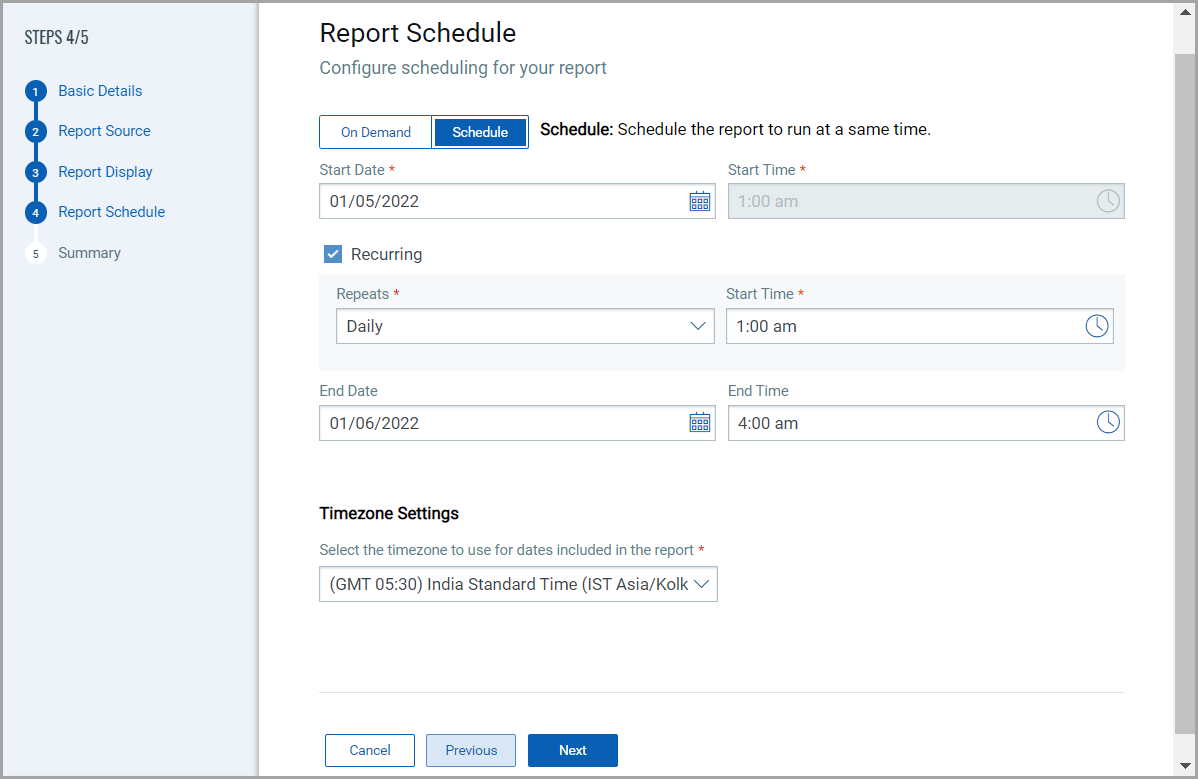The height and width of the screenshot is (779, 1198).
Task: Select the Schedule toggle option
Action: click(480, 132)
